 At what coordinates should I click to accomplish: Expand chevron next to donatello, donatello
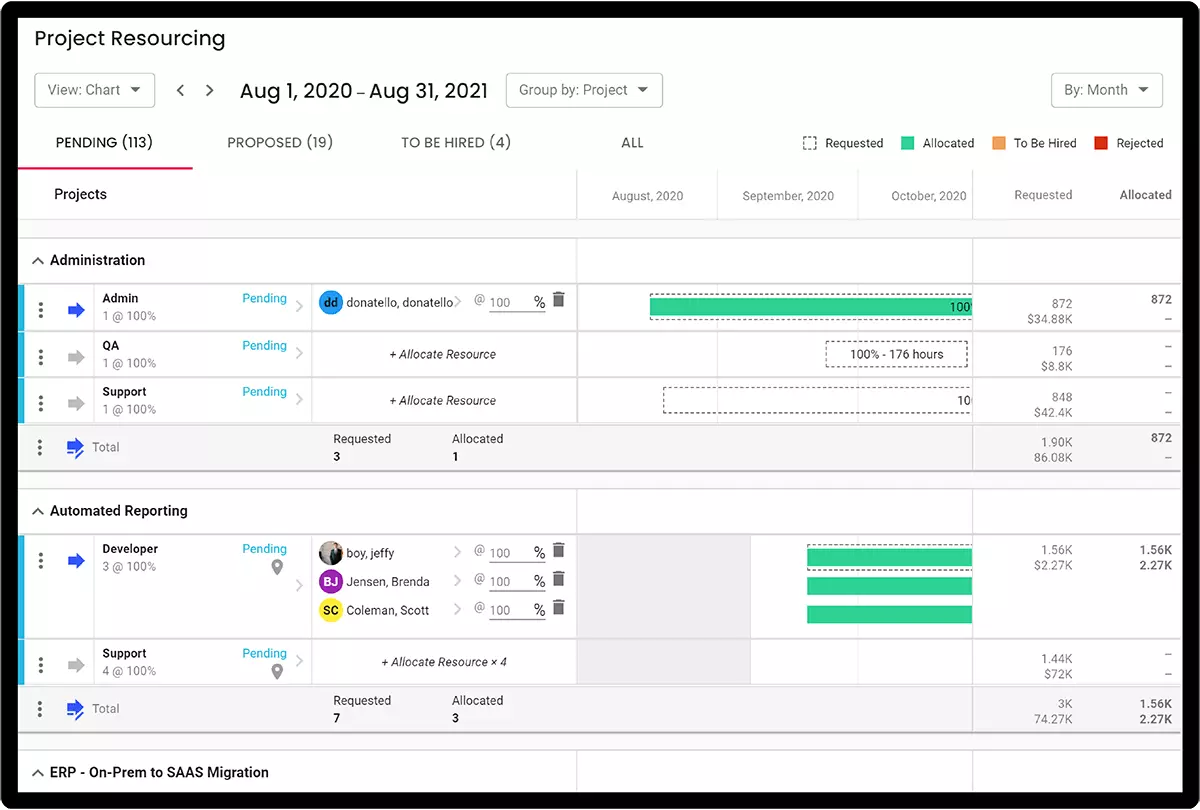point(459,301)
